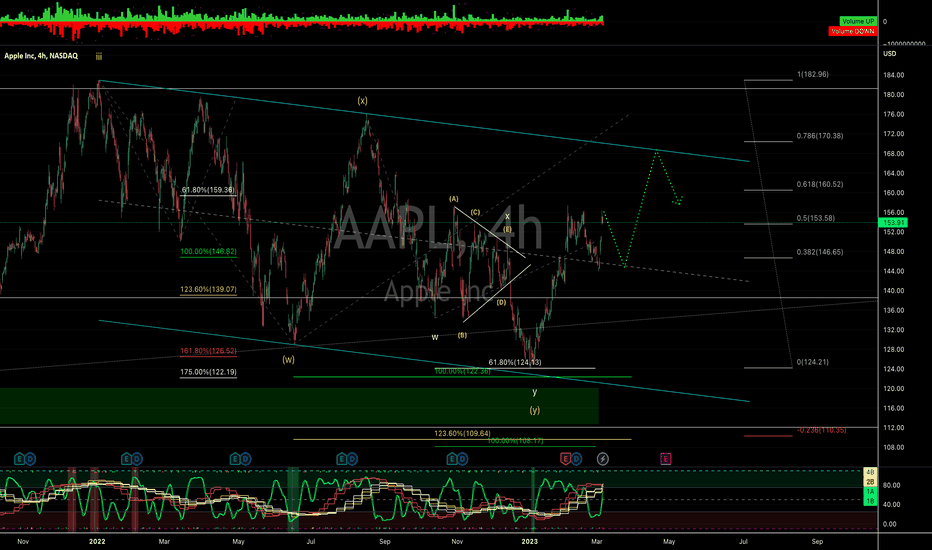Click the 123.60%(139.07) extension label
Image resolution: width=932 pixels, height=550 pixels.
208,290
